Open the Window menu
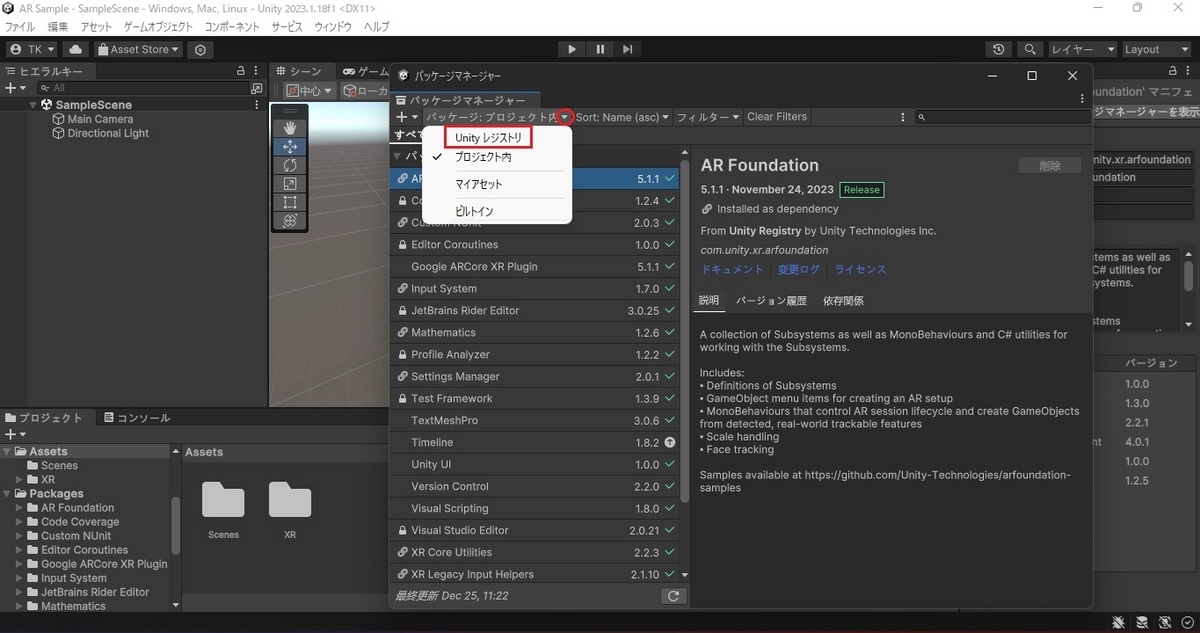The image size is (1200, 633). [x=332, y=27]
